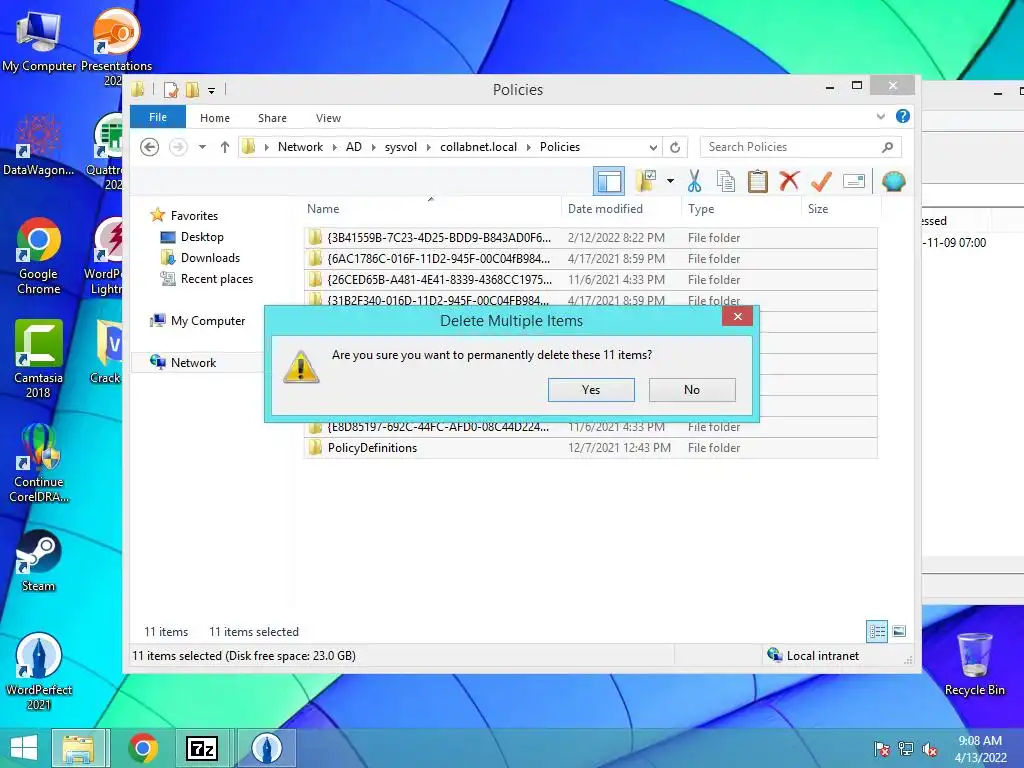
Task: Click the Copy toolbar icon
Action: tap(726, 181)
